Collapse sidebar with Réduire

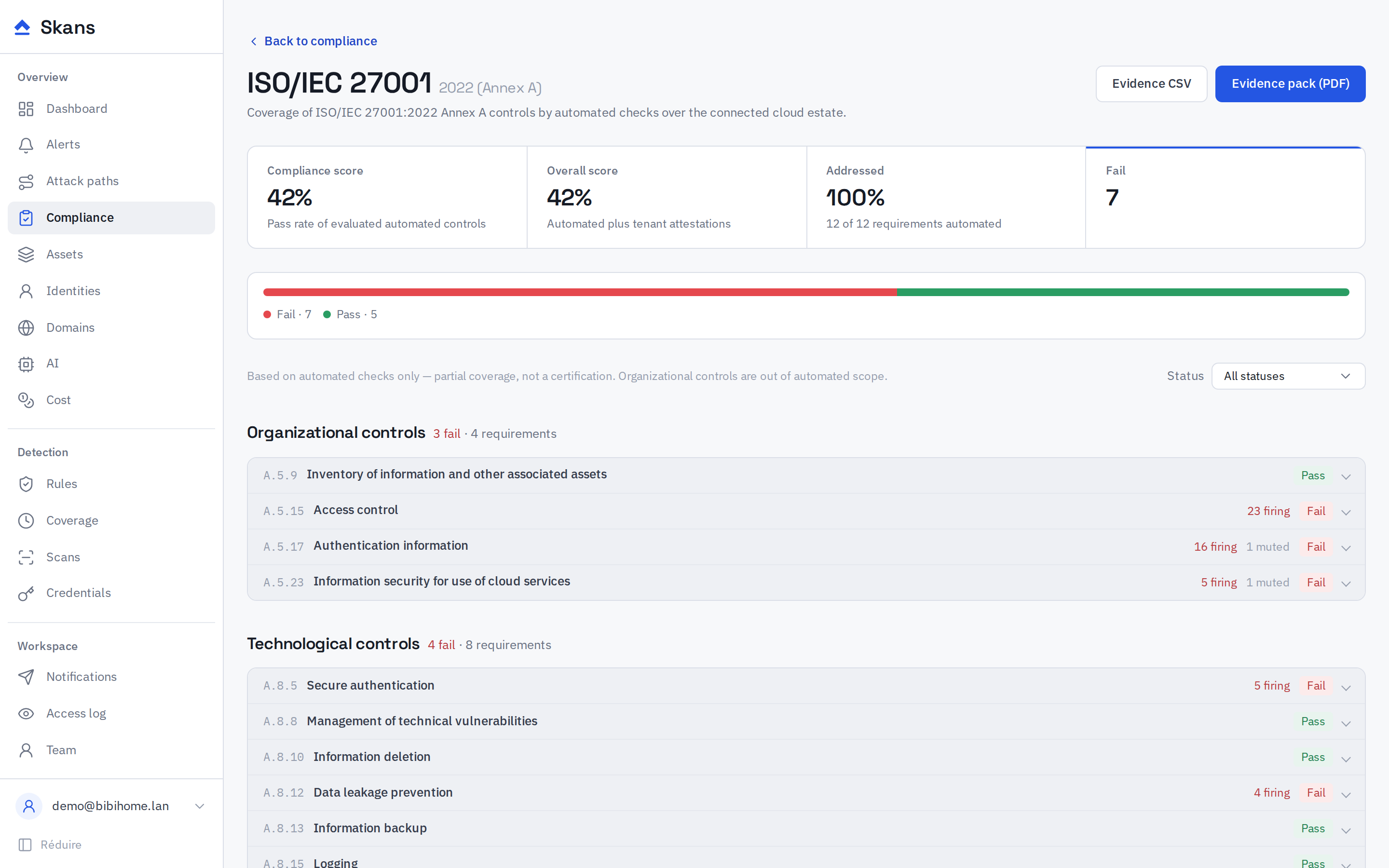(50, 844)
